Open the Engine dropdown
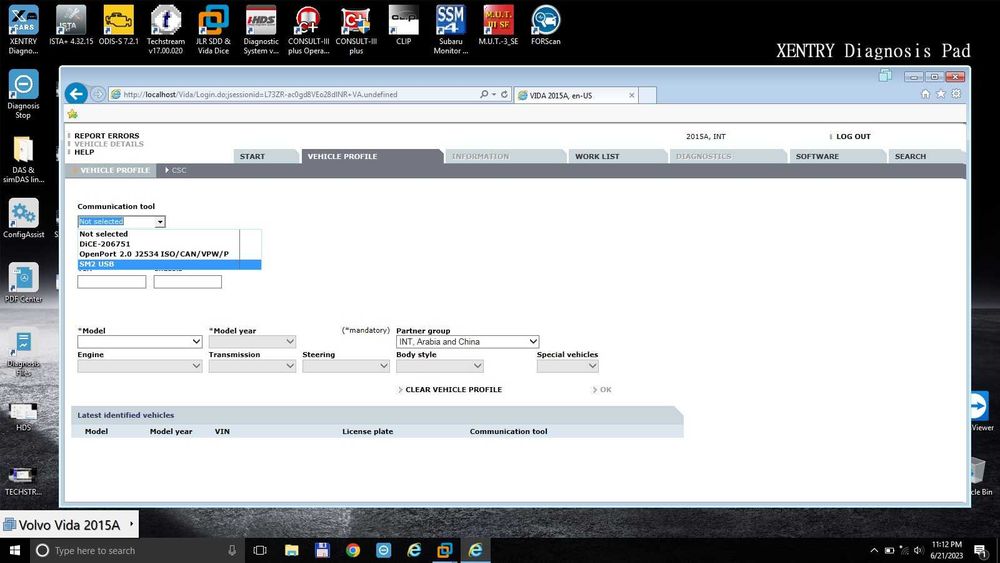The width and height of the screenshot is (1000, 563). (x=140, y=366)
